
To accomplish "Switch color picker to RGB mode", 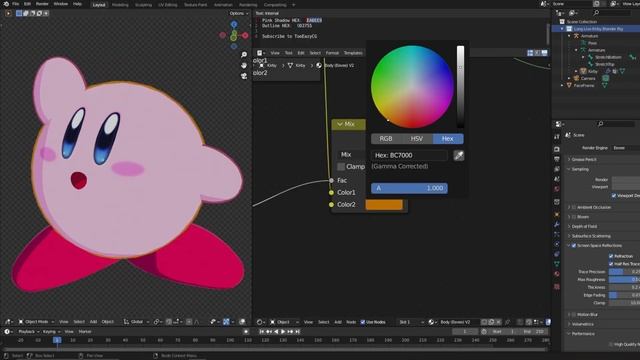I will coord(386,139).
